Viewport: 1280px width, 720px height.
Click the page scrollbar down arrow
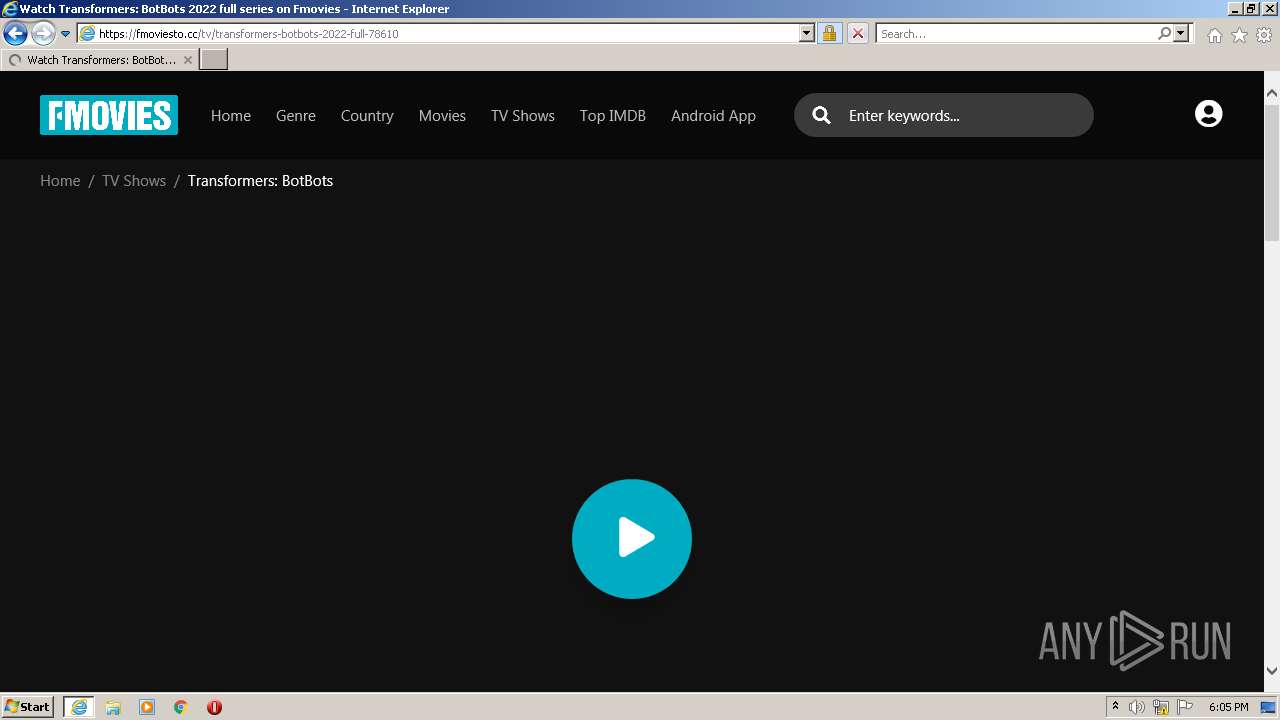[1272, 670]
